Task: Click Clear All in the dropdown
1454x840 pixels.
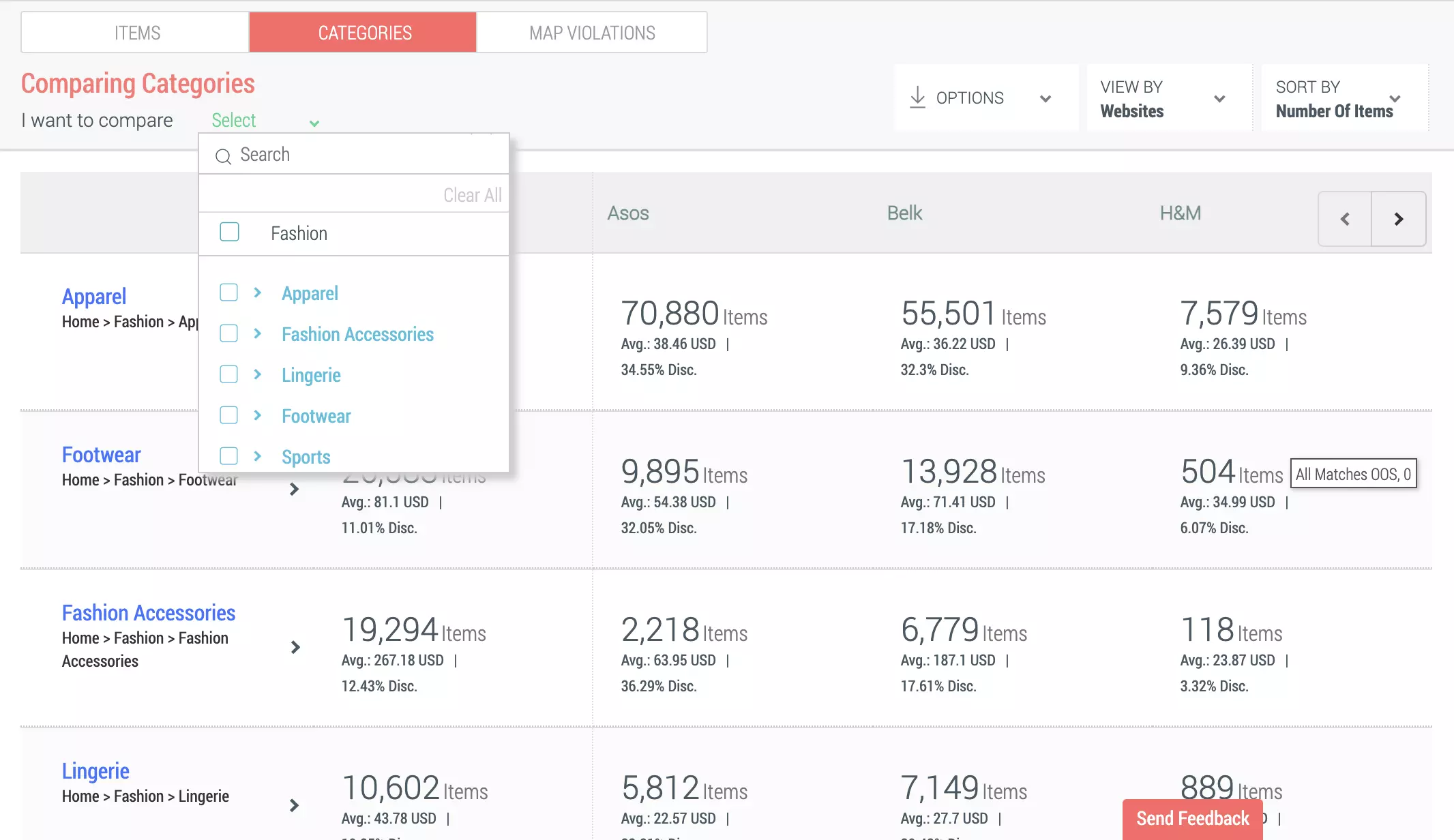Action: pyautogui.click(x=473, y=195)
